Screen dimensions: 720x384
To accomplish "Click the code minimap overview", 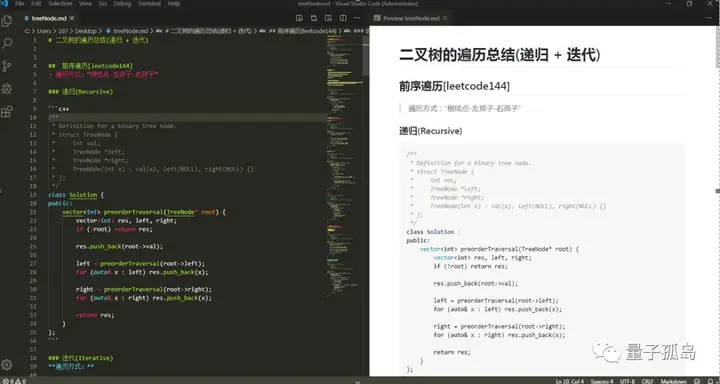I will (x=344, y=165).
